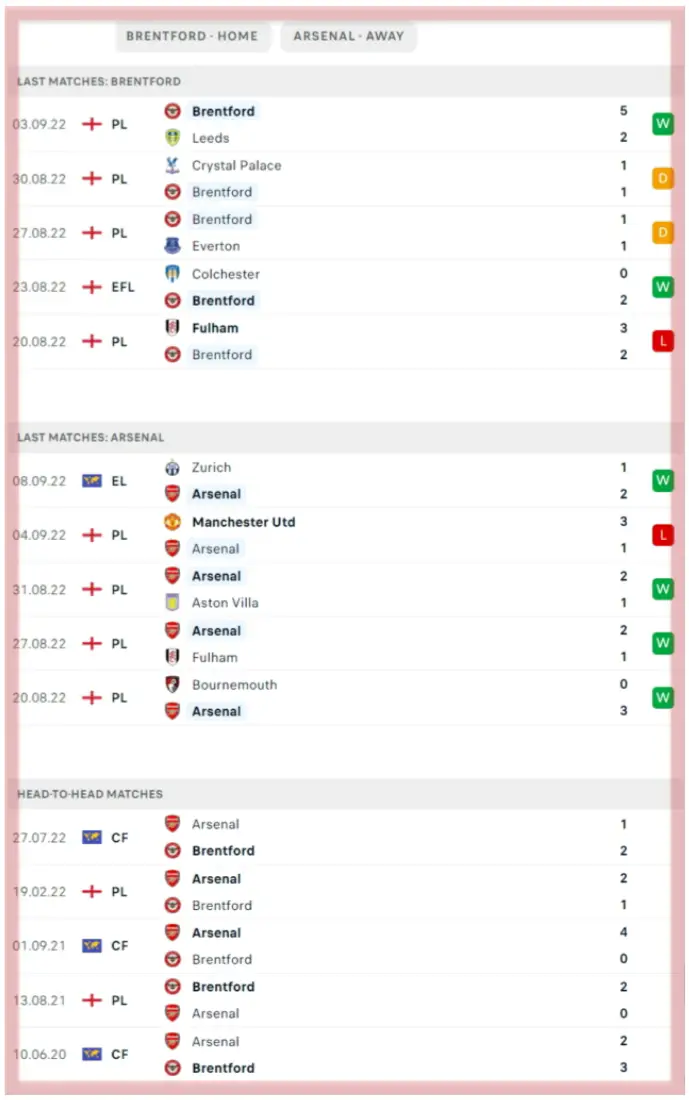This screenshot has height=1100, width=689.
Task: Click the Zurich club crest icon
Action: pos(172,467)
